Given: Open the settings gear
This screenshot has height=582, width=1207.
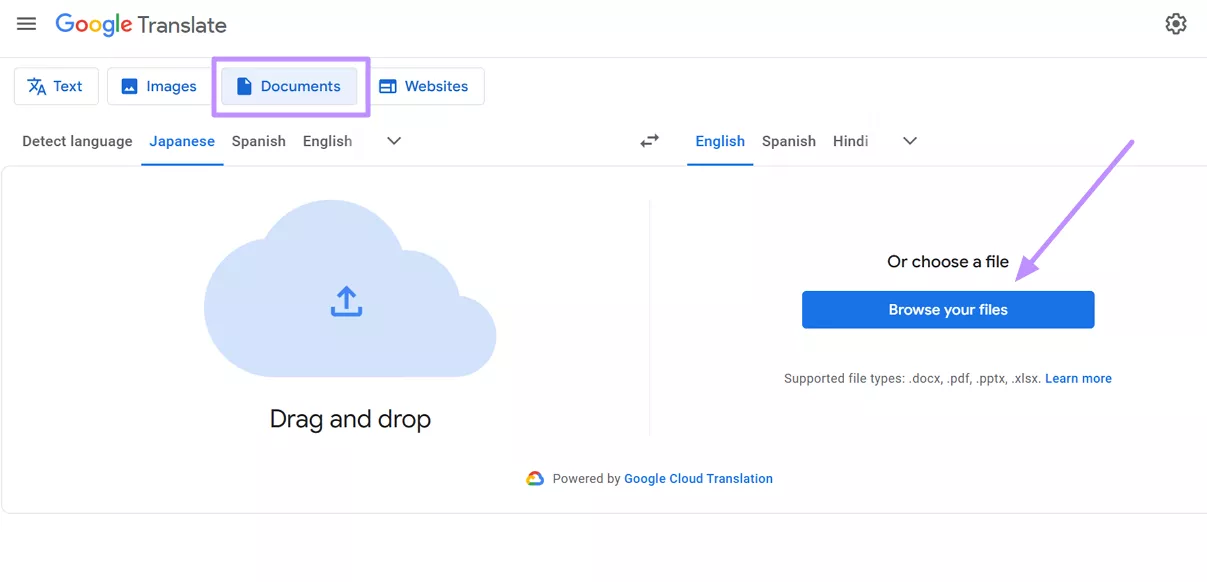Looking at the screenshot, I should [1176, 24].
